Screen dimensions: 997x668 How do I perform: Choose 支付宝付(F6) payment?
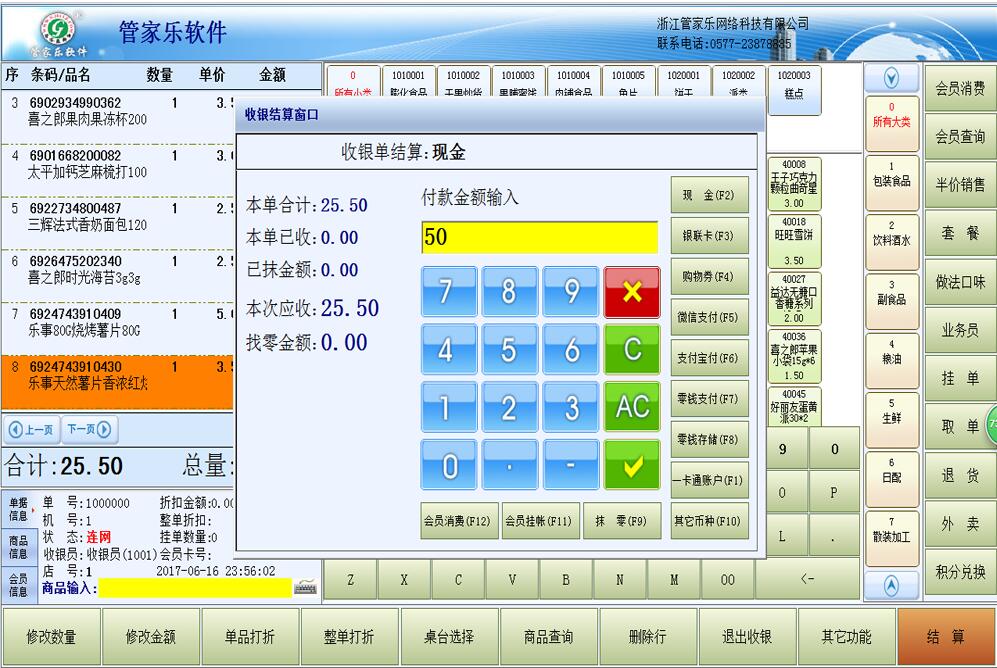tap(710, 358)
